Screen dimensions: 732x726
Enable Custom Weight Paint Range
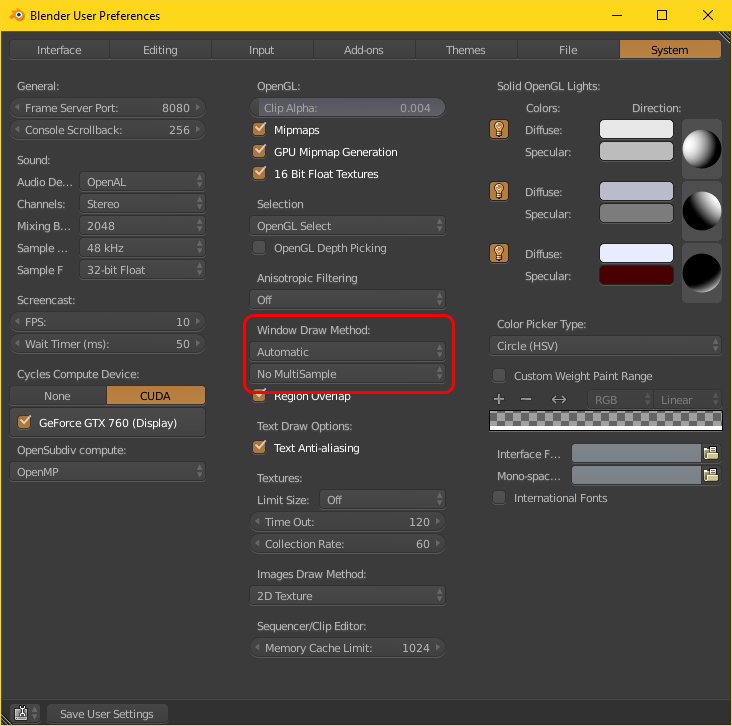pos(499,375)
